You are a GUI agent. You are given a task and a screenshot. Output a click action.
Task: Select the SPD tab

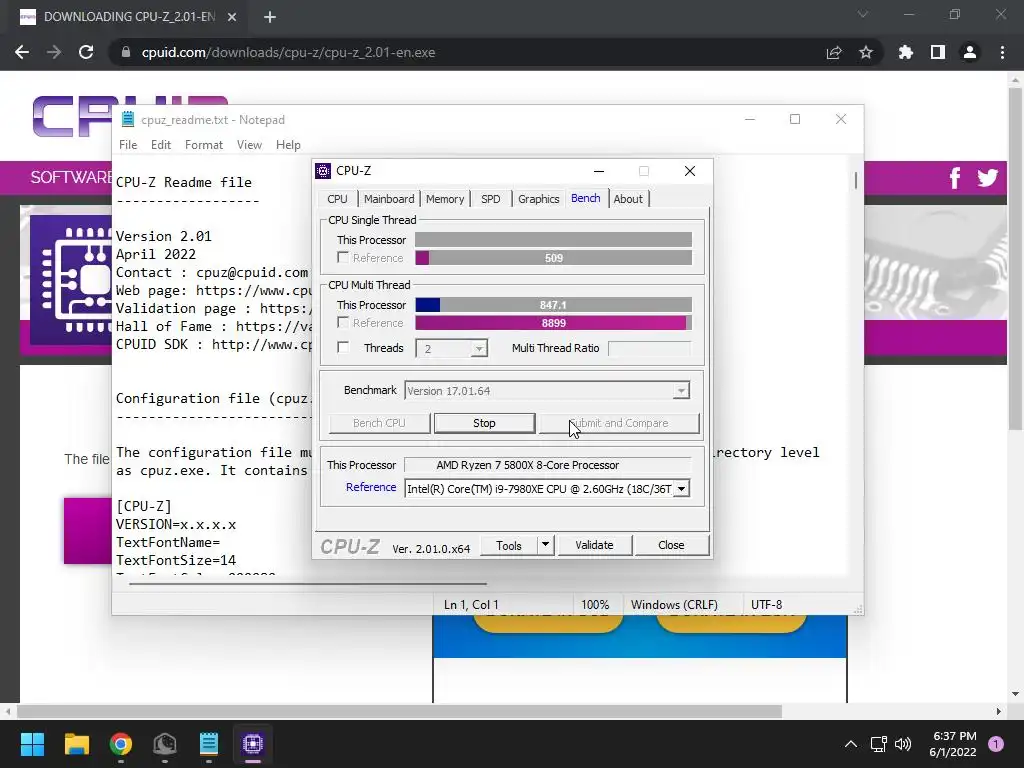point(490,199)
